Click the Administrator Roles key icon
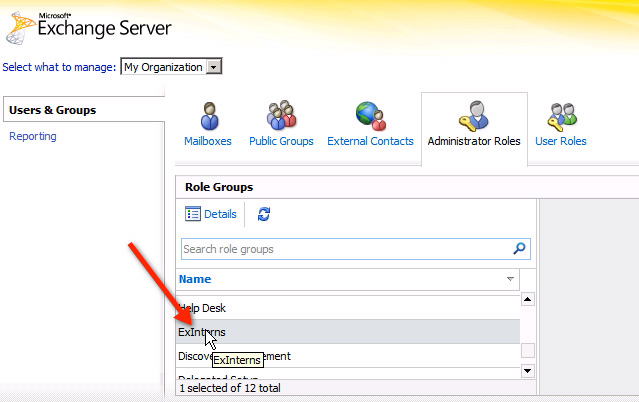This screenshot has width=639, height=402. pos(473,114)
